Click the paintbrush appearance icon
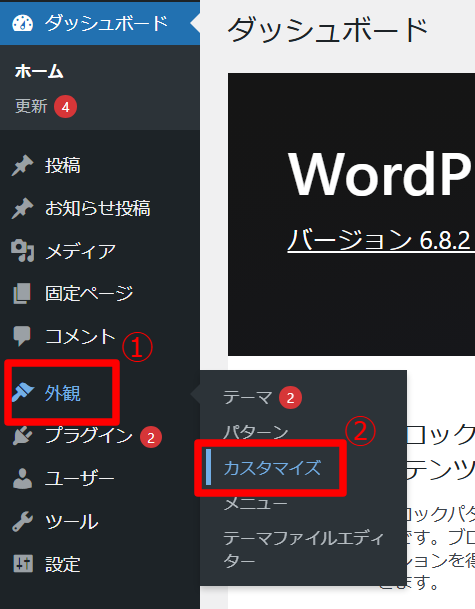The width and height of the screenshot is (475, 609). click(23, 393)
